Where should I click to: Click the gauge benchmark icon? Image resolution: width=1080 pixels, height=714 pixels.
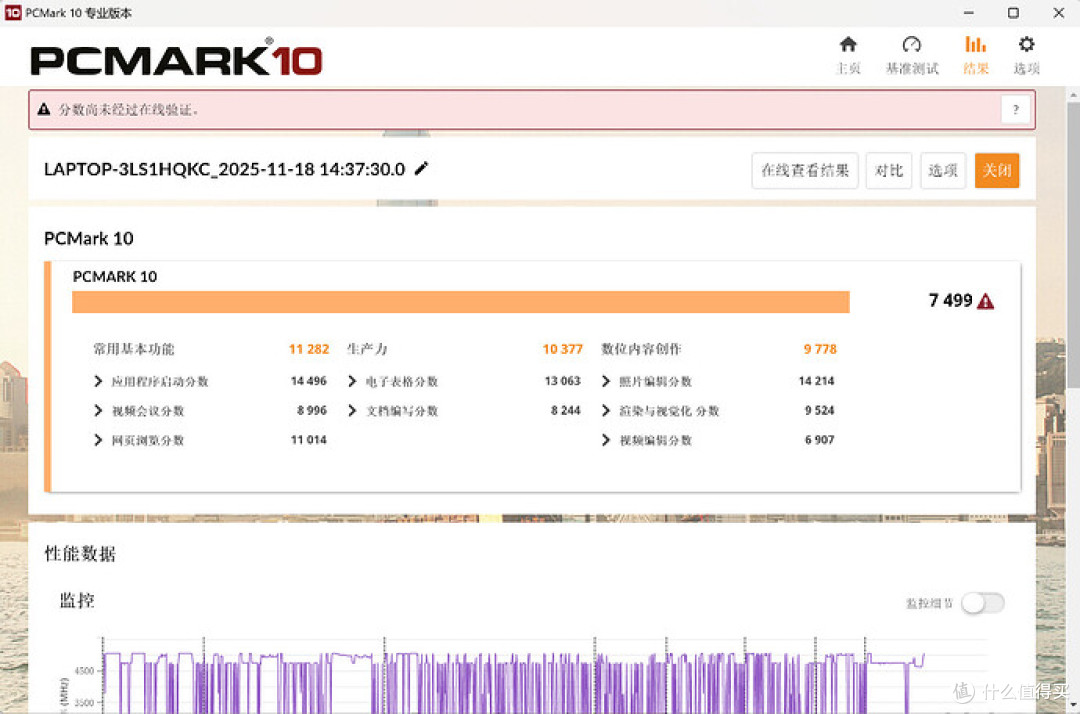(x=911, y=45)
